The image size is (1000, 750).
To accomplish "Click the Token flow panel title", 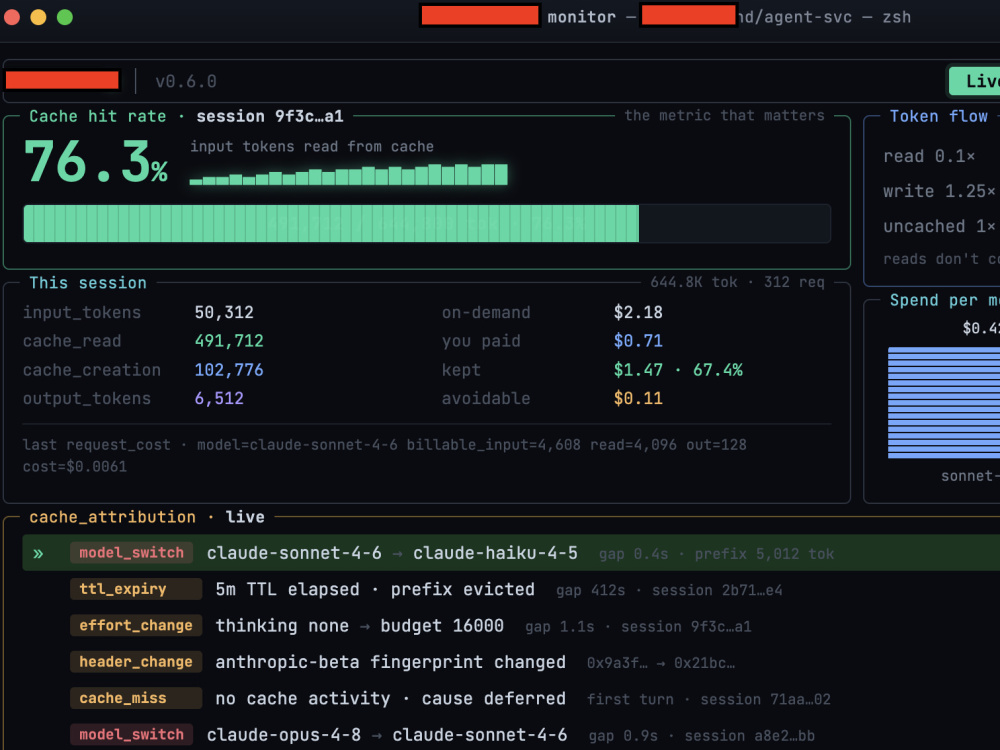I will (938, 116).
